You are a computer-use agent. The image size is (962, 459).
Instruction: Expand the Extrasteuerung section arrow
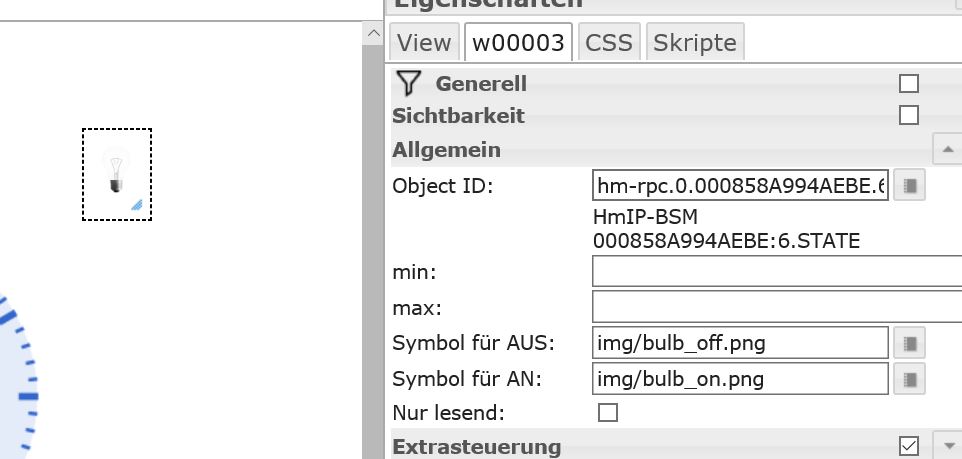(x=947, y=446)
